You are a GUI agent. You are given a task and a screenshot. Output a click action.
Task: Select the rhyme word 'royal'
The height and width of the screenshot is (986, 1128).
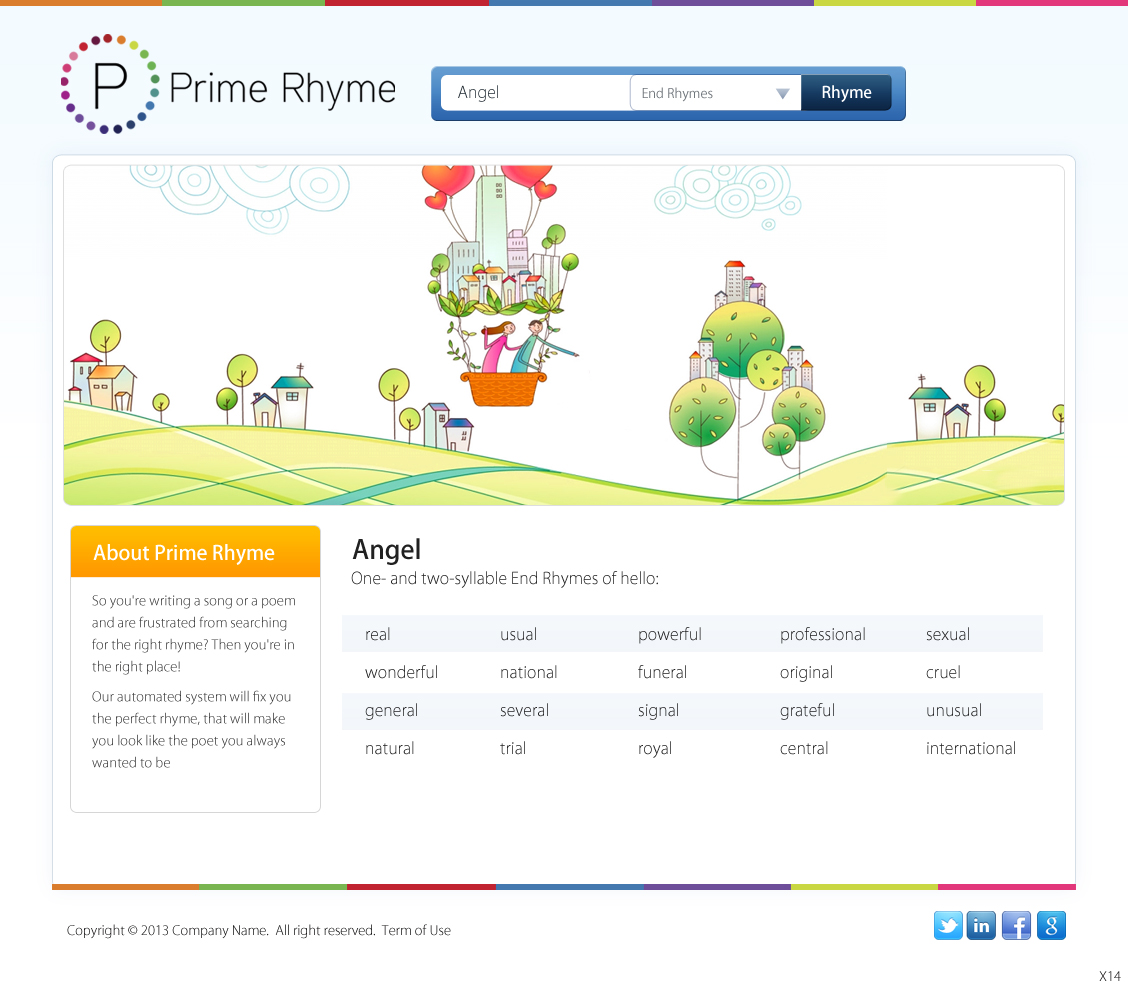(655, 748)
